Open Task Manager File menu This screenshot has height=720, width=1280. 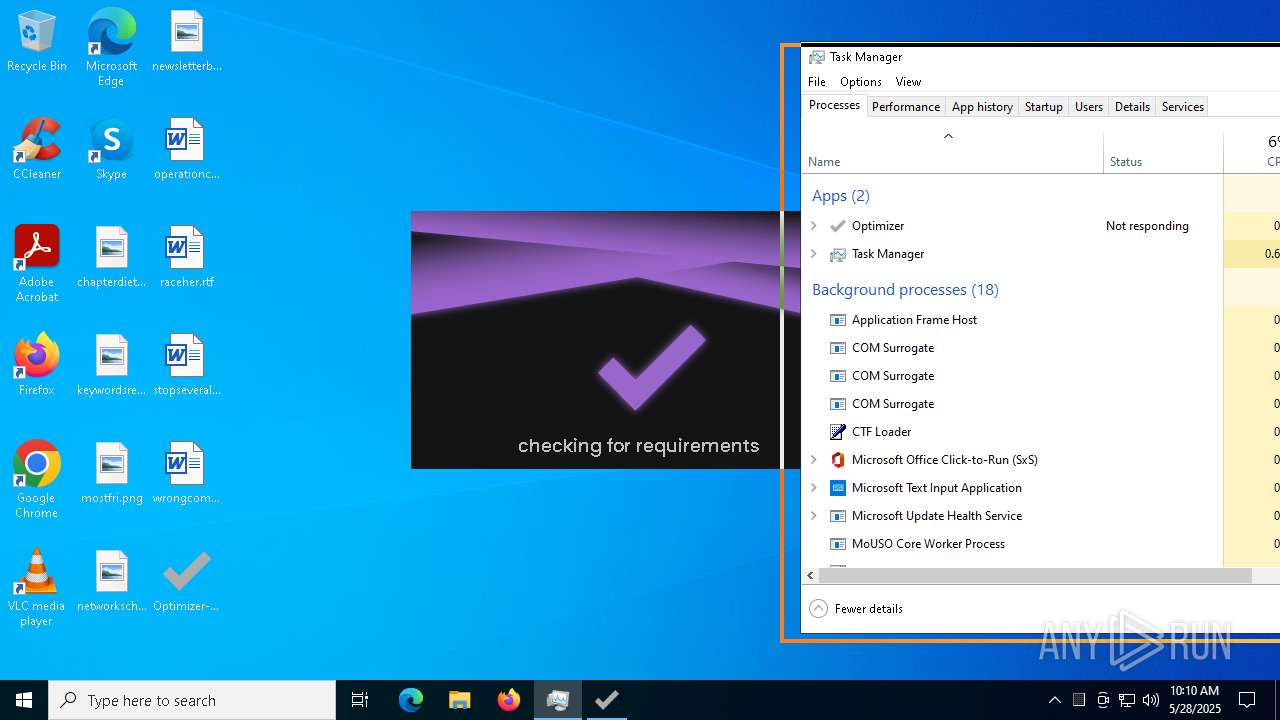point(817,82)
